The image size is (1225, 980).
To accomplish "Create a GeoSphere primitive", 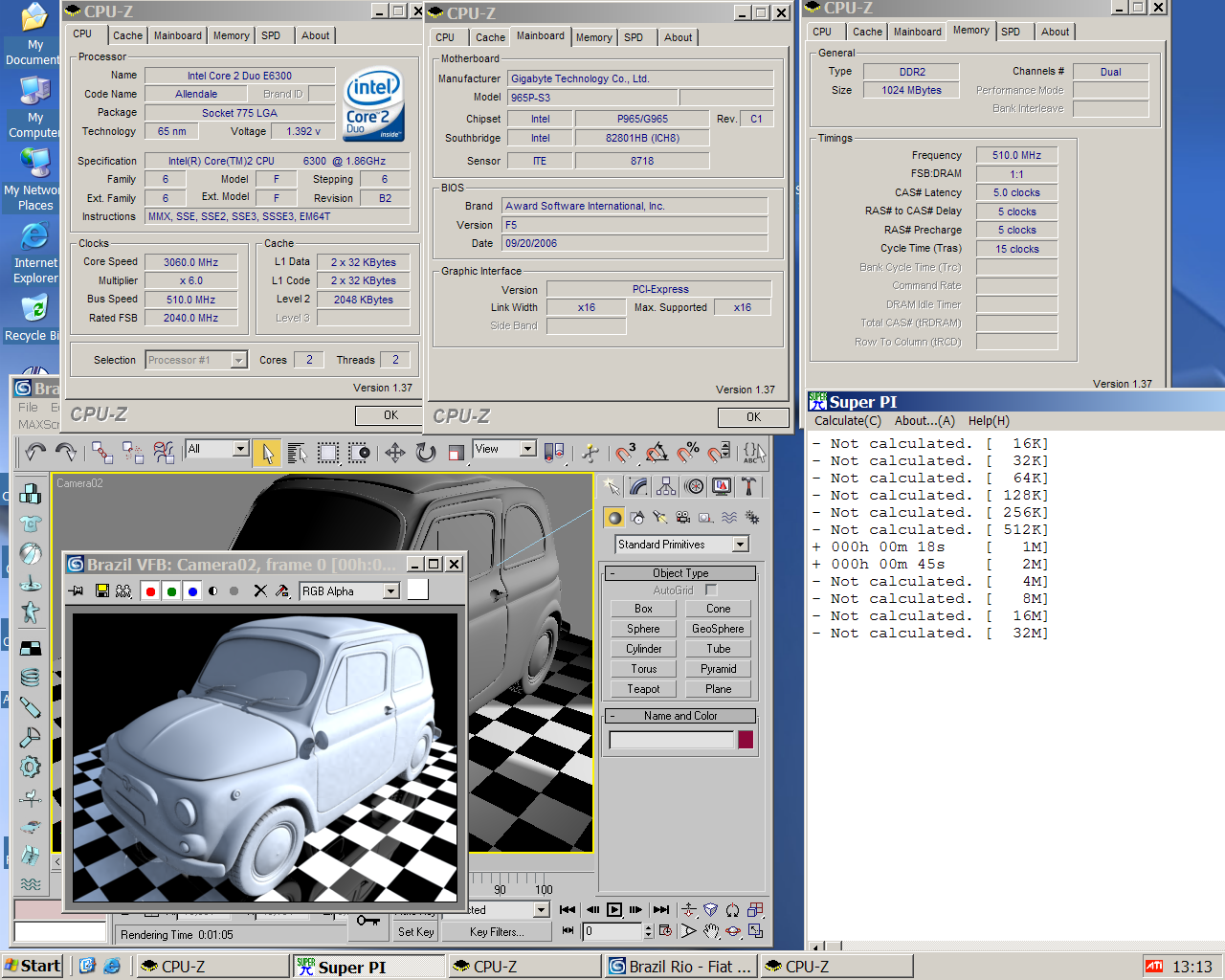I will coord(718,629).
